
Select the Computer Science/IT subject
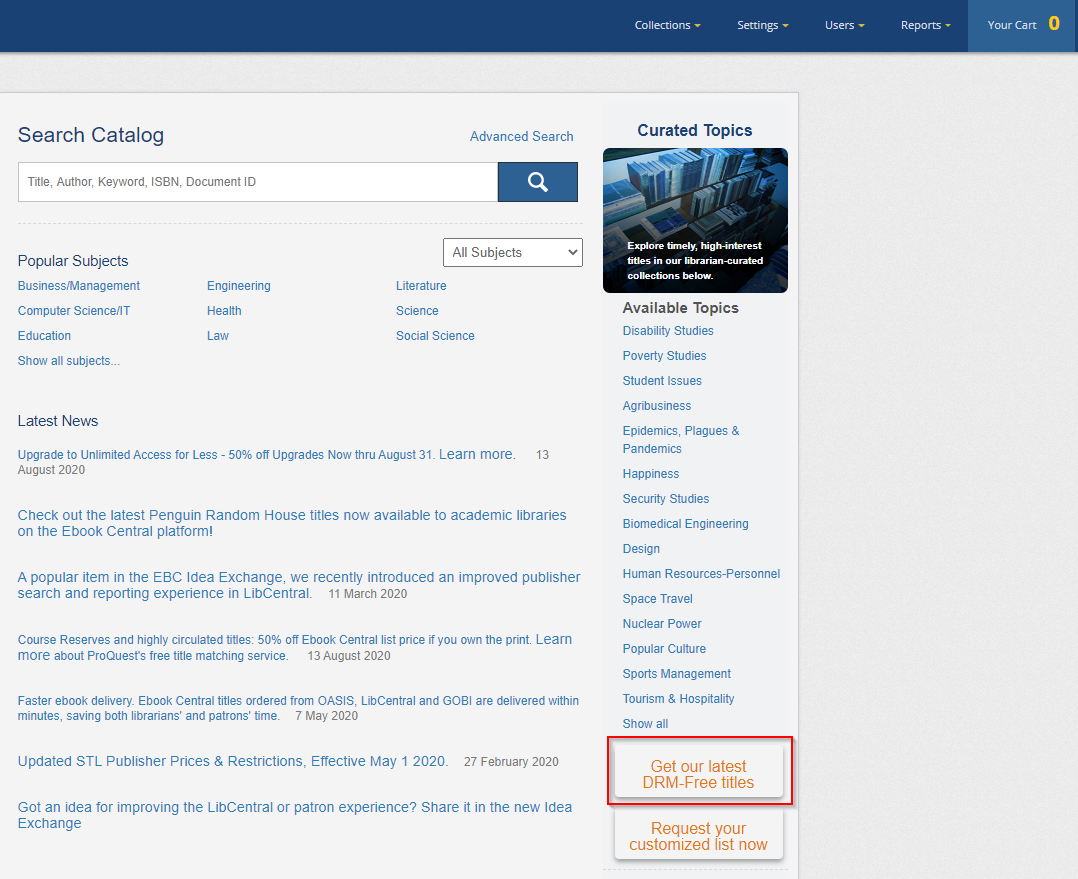(73, 310)
